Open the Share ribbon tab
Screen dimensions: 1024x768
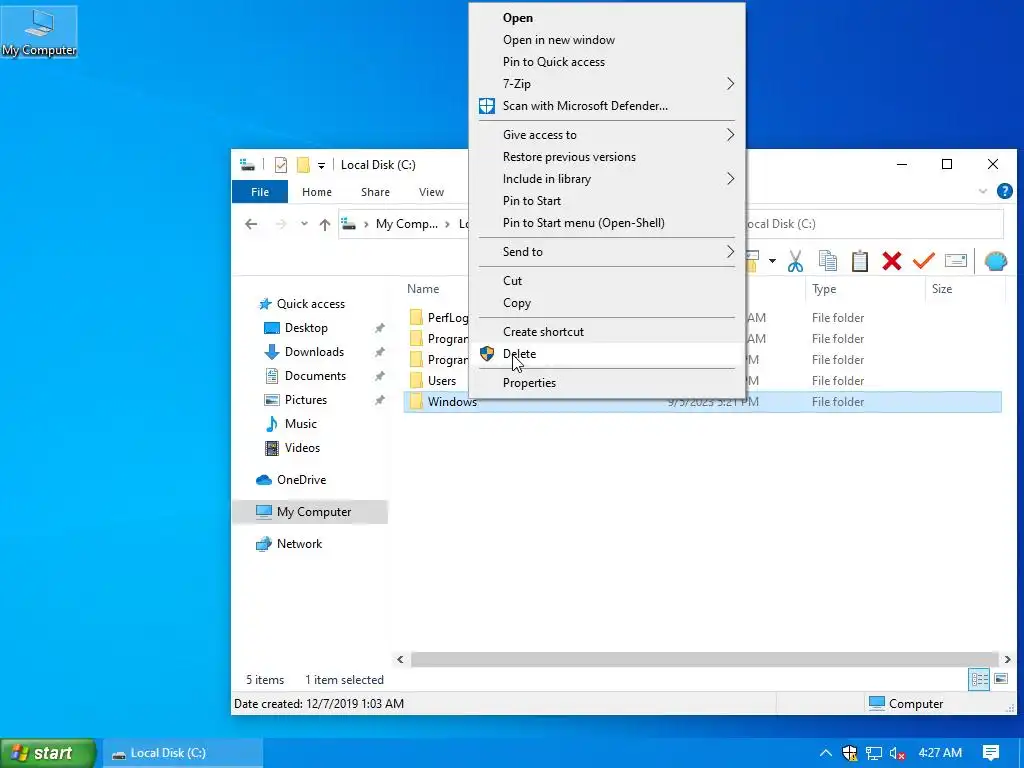click(x=375, y=192)
